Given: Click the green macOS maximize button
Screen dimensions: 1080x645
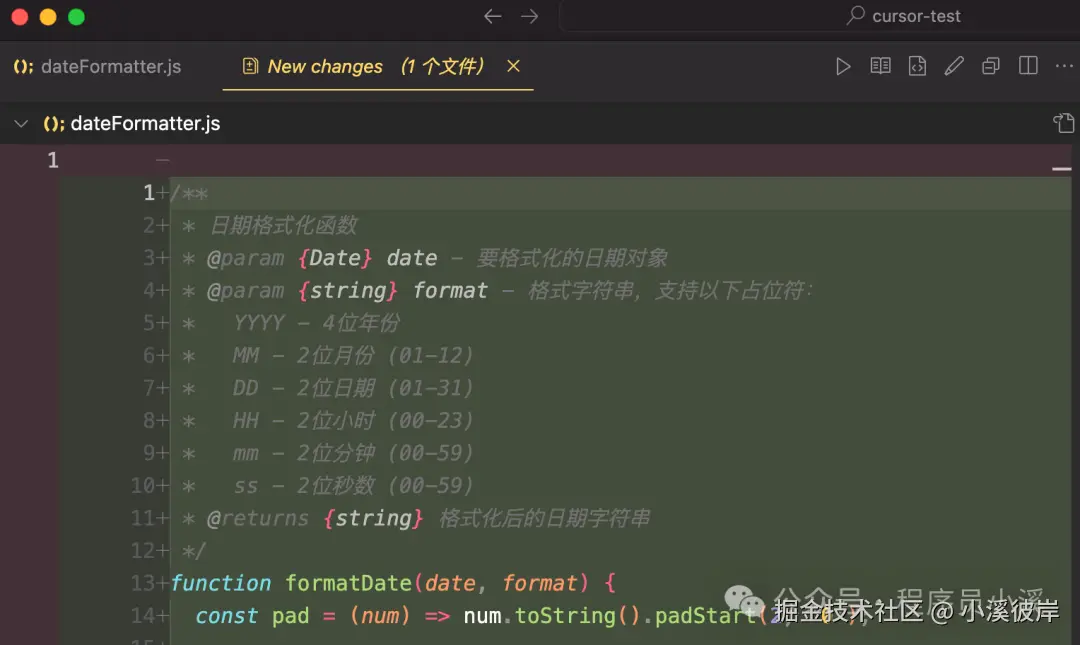Looking at the screenshot, I should [76, 17].
